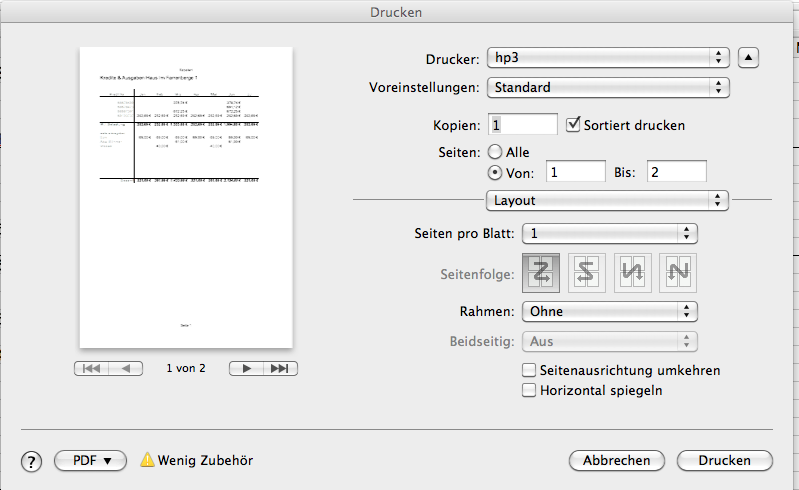Enable Horizontal spiegeln checkbox

click(x=529, y=390)
